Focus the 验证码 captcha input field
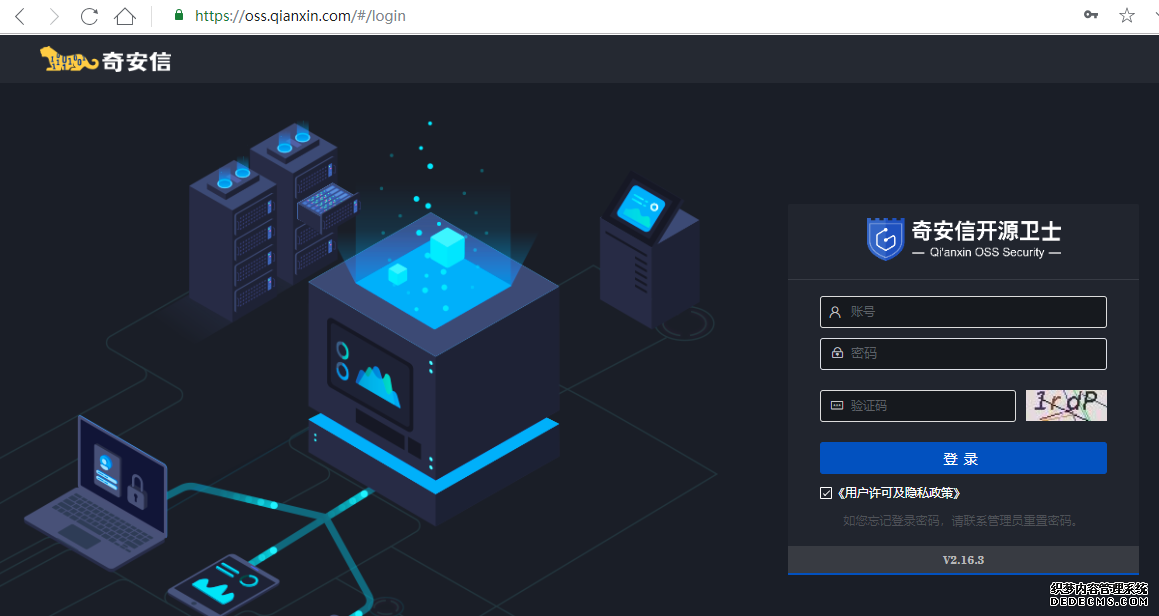 coord(917,406)
